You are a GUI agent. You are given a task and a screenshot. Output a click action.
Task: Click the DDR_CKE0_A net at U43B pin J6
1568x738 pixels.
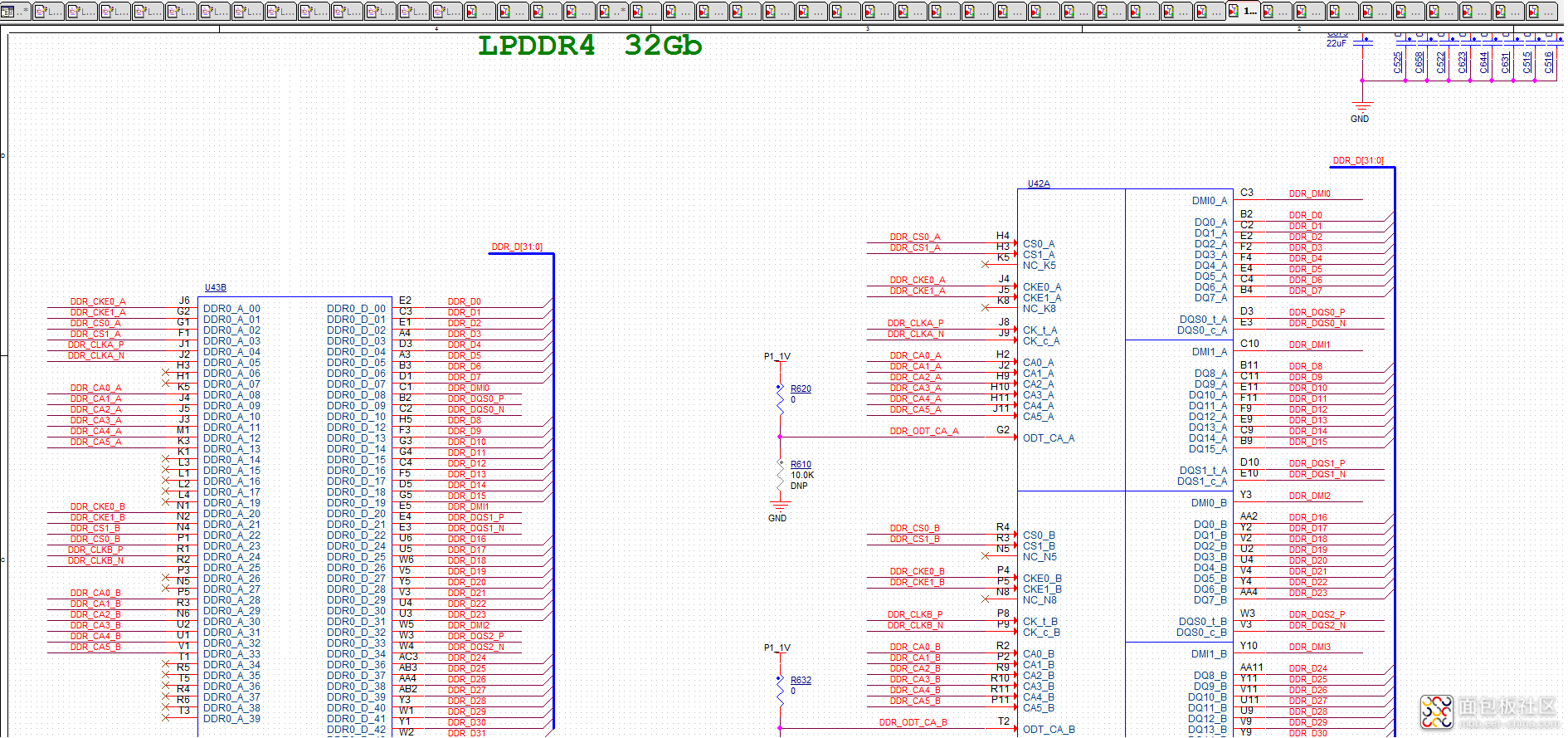click(98, 301)
